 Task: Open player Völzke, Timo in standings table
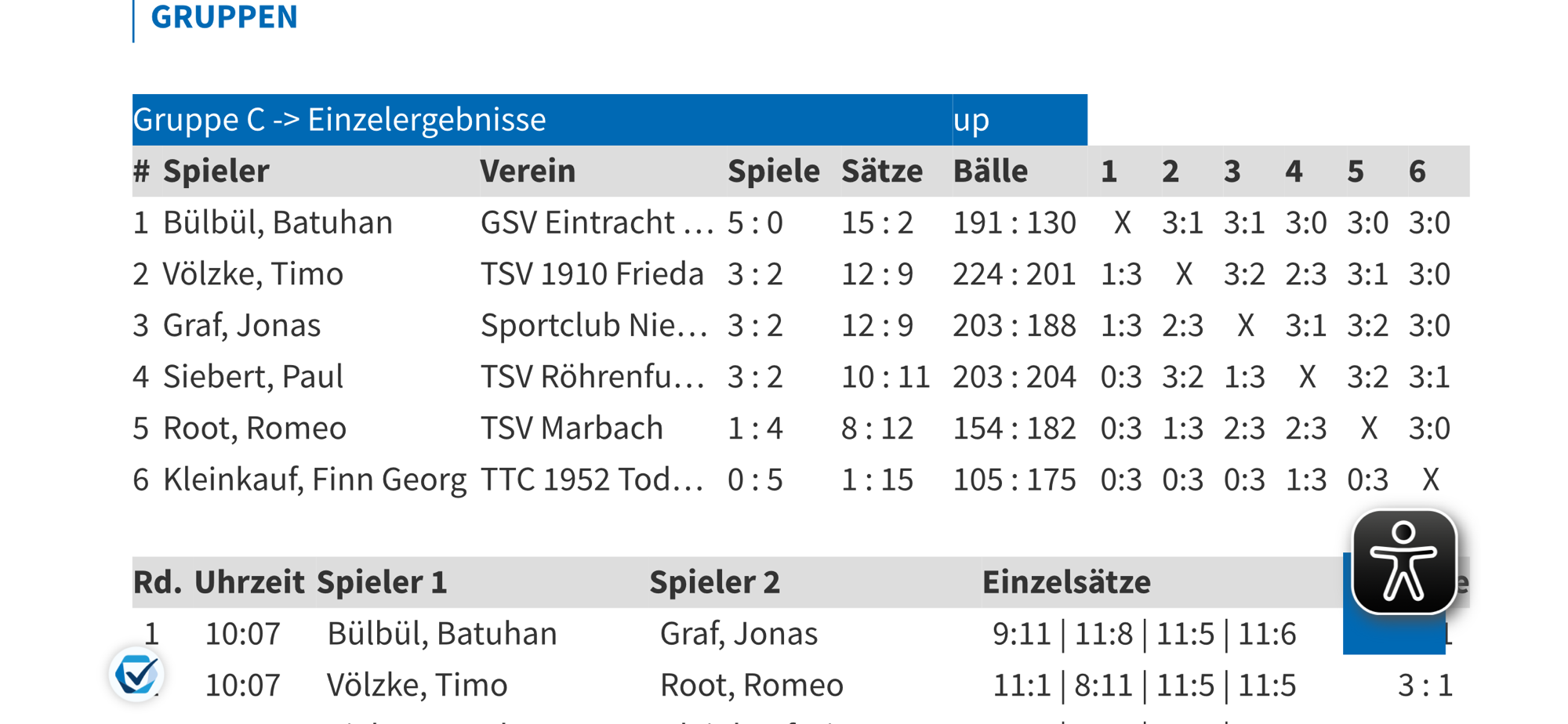[x=252, y=274]
